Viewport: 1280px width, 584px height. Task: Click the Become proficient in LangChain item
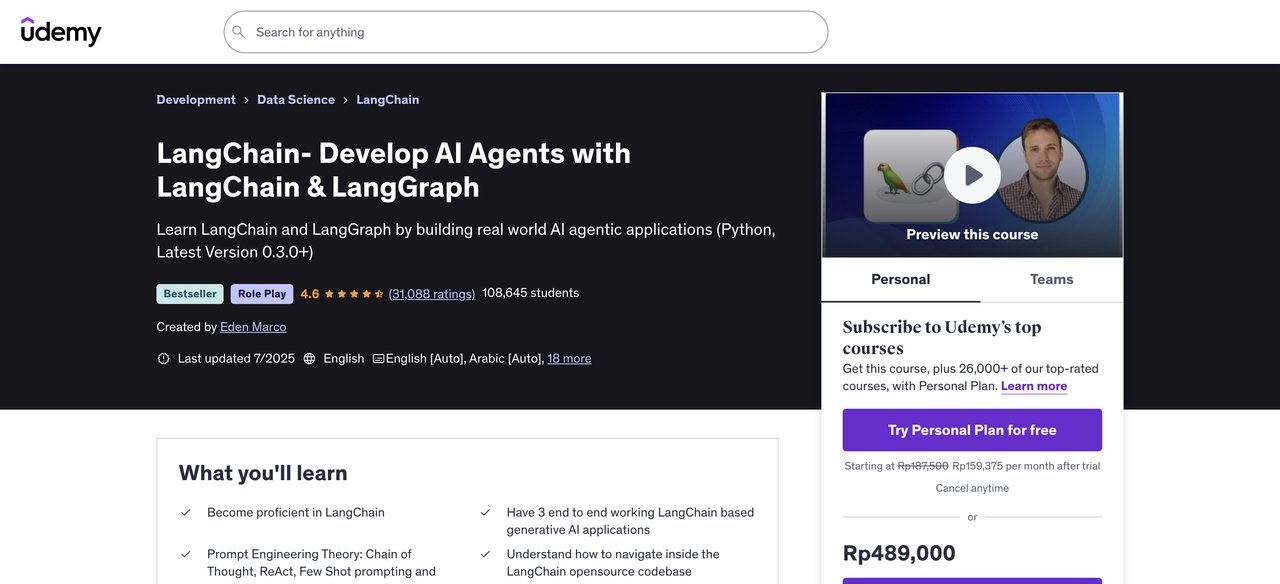coord(296,512)
